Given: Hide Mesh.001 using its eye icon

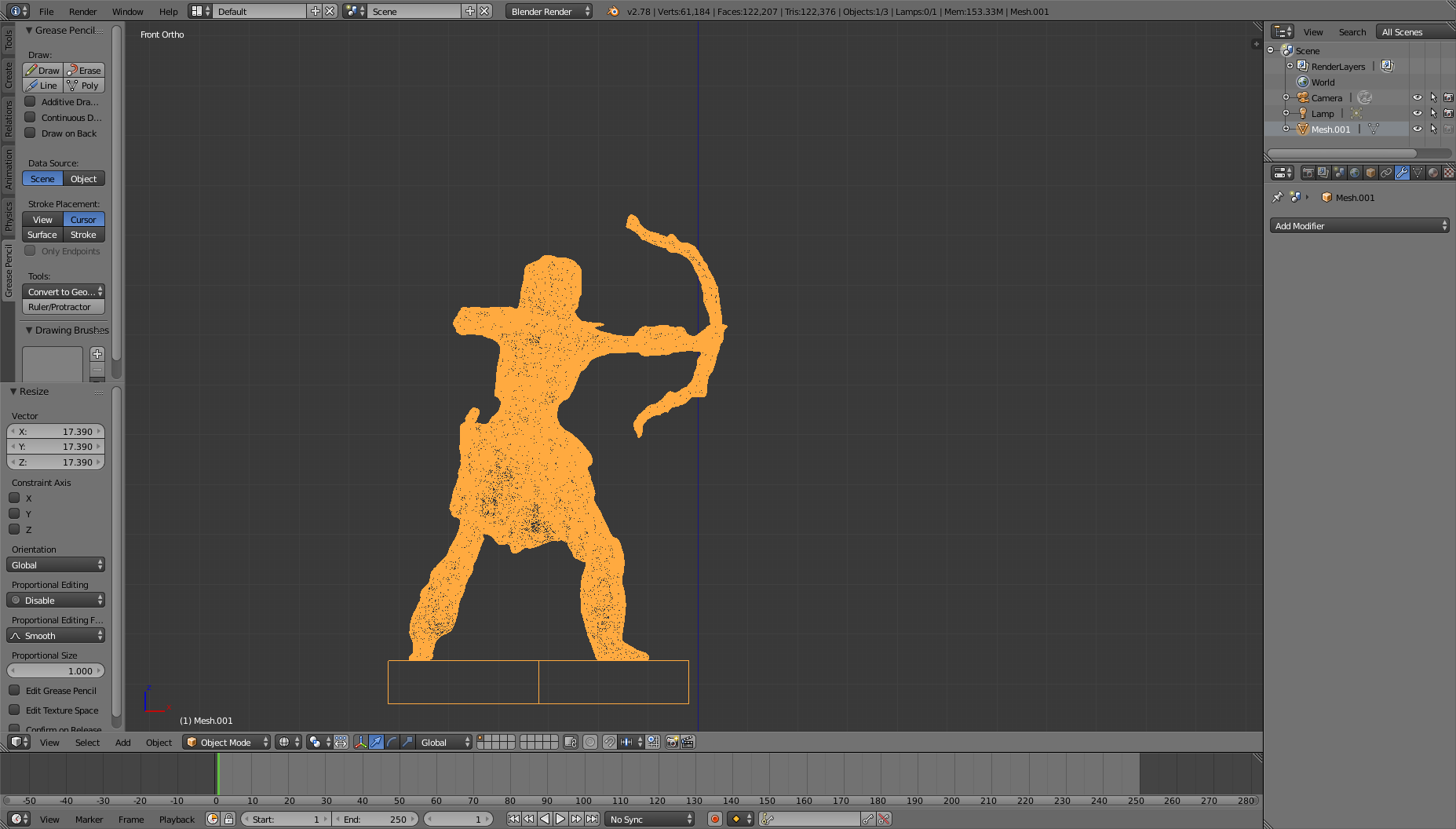Looking at the screenshot, I should pos(1418,129).
